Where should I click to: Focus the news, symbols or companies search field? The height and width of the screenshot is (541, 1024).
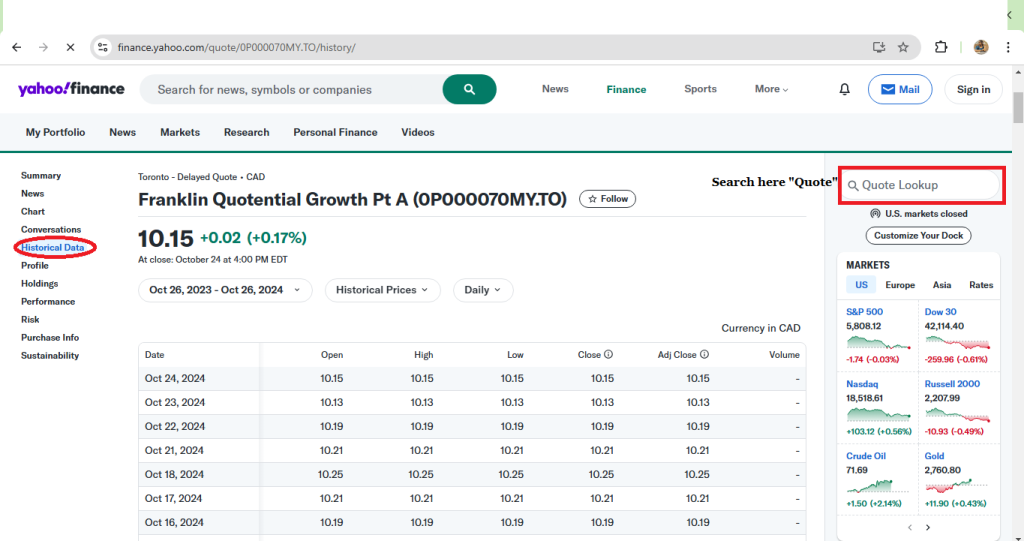point(292,90)
